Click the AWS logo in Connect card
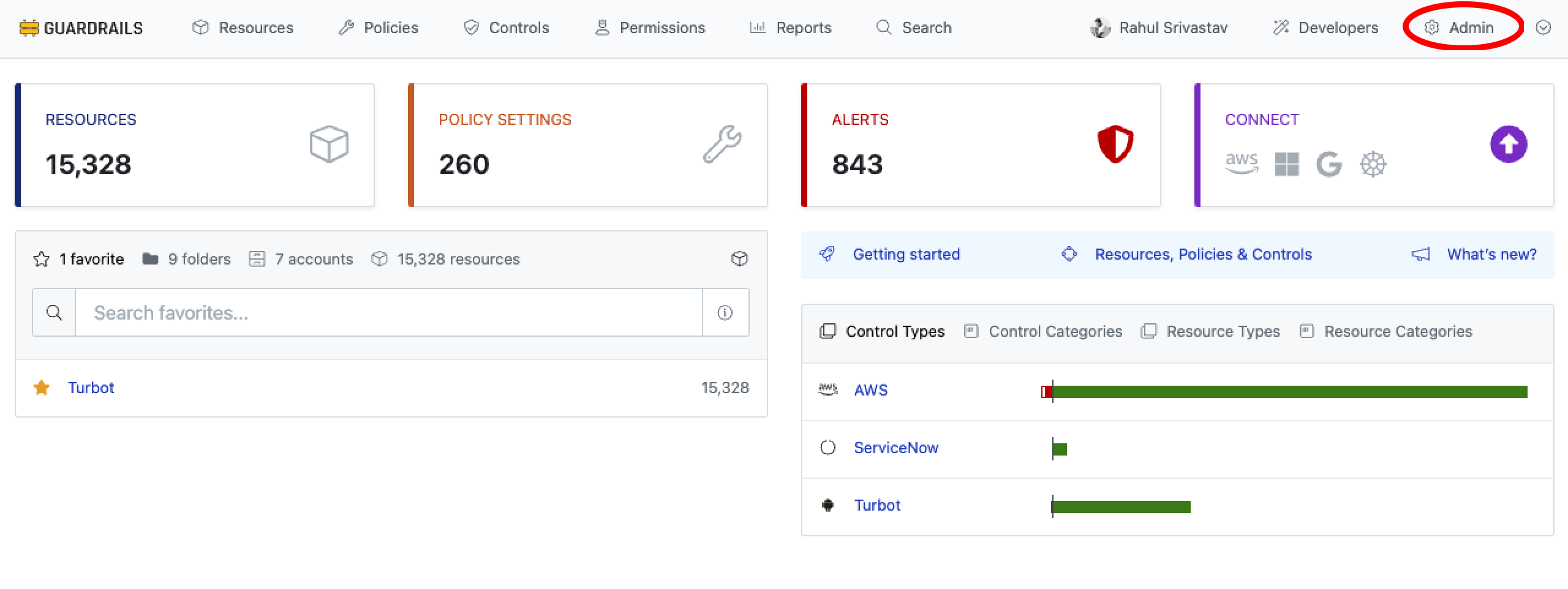The height and width of the screenshot is (589, 1568). point(1242,163)
